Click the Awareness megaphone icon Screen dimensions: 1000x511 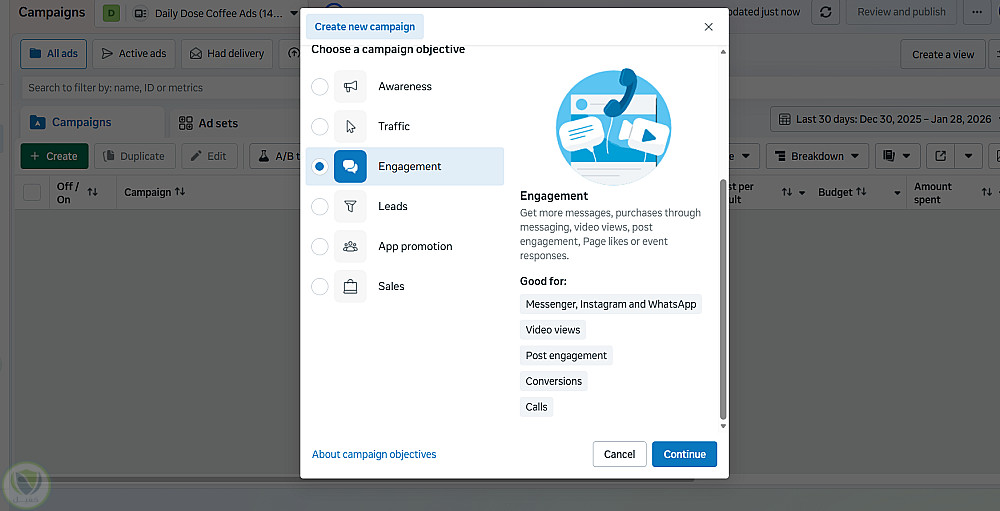click(x=350, y=87)
